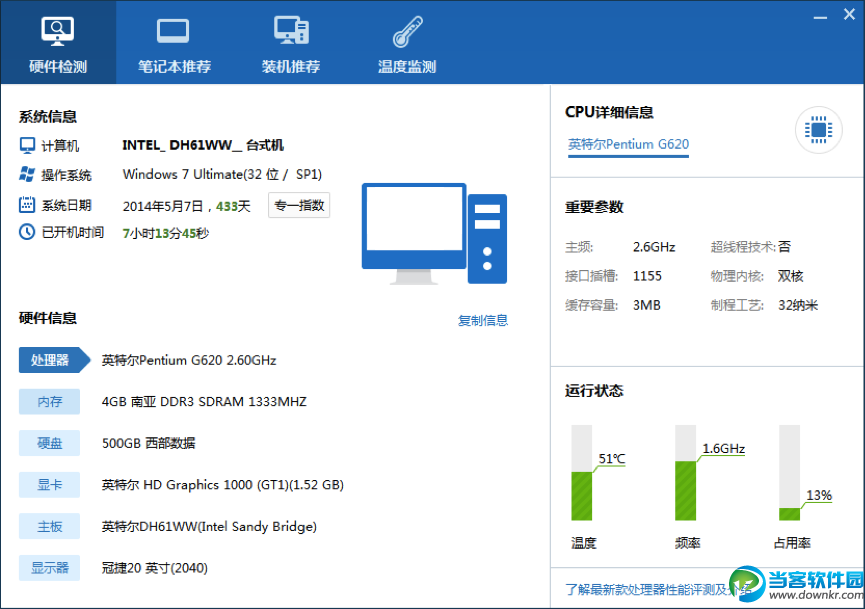Click the 装机推荐 desktop PC icon
Screen dimensions: 865x609
[x=291, y=30]
